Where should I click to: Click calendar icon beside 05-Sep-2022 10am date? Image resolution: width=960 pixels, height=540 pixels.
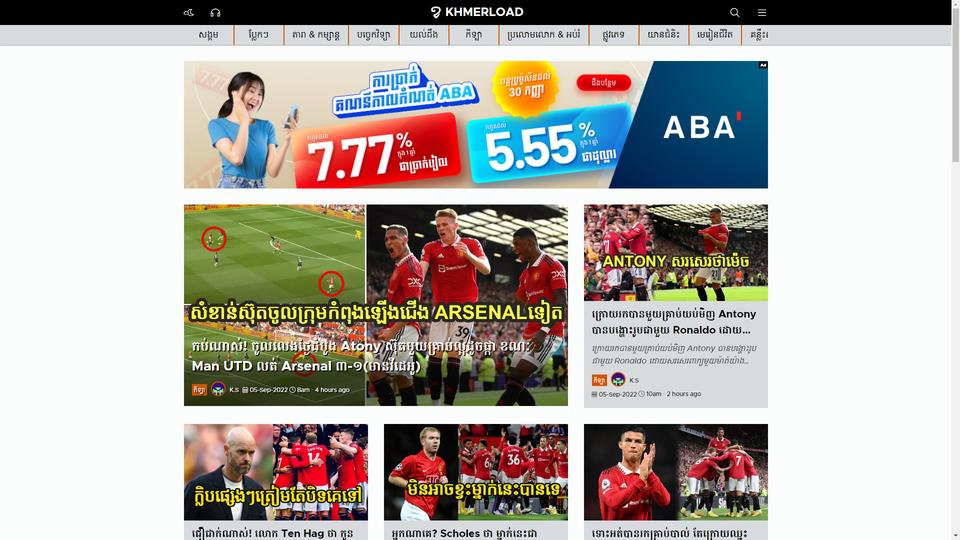click(594, 394)
